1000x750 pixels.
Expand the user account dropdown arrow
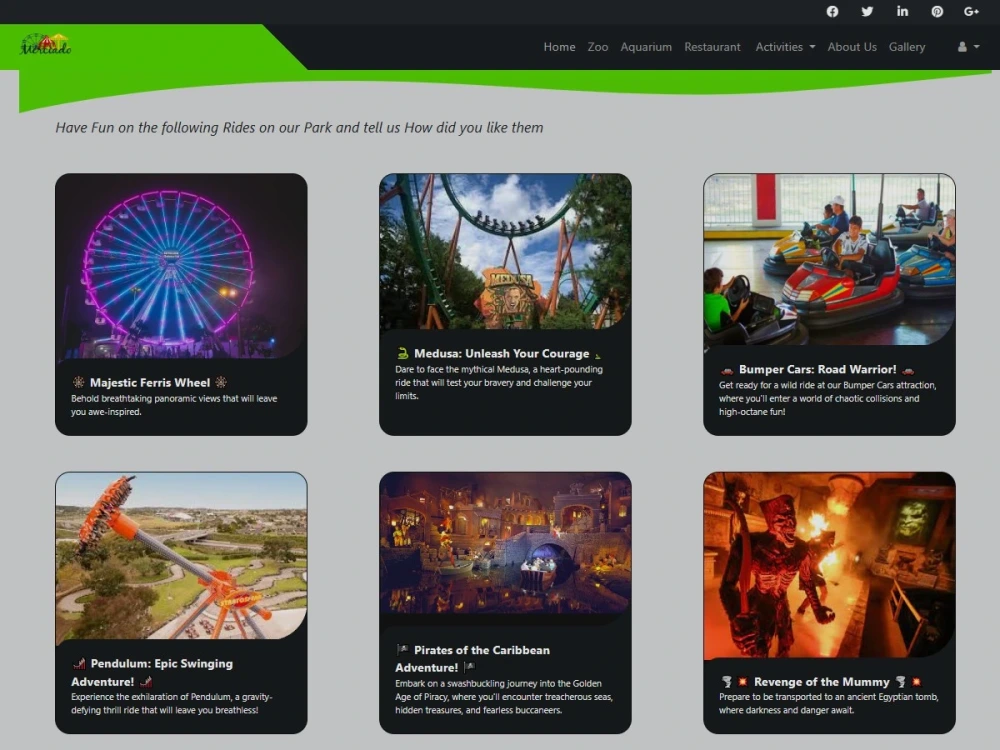(976, 47)
